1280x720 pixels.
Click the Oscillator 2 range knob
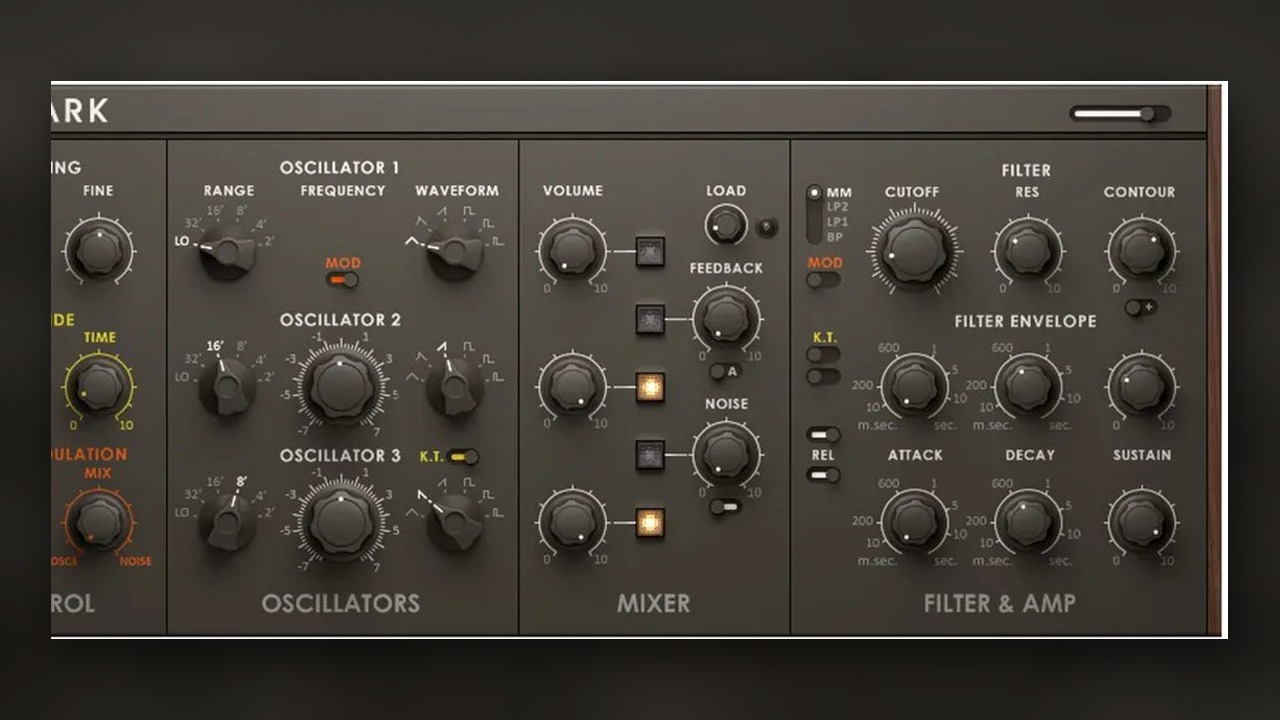pos(227,386)
